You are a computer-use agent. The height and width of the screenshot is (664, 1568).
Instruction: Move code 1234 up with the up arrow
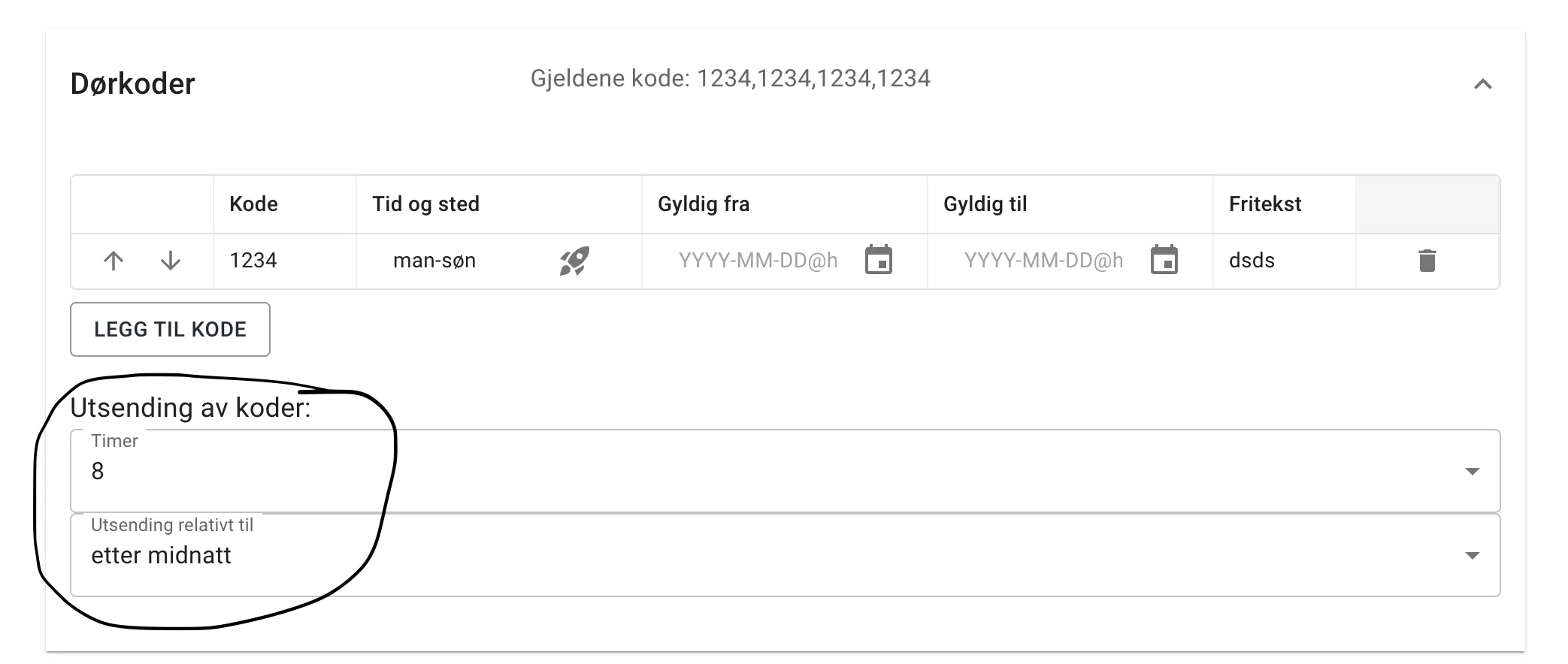pos(114,261)
